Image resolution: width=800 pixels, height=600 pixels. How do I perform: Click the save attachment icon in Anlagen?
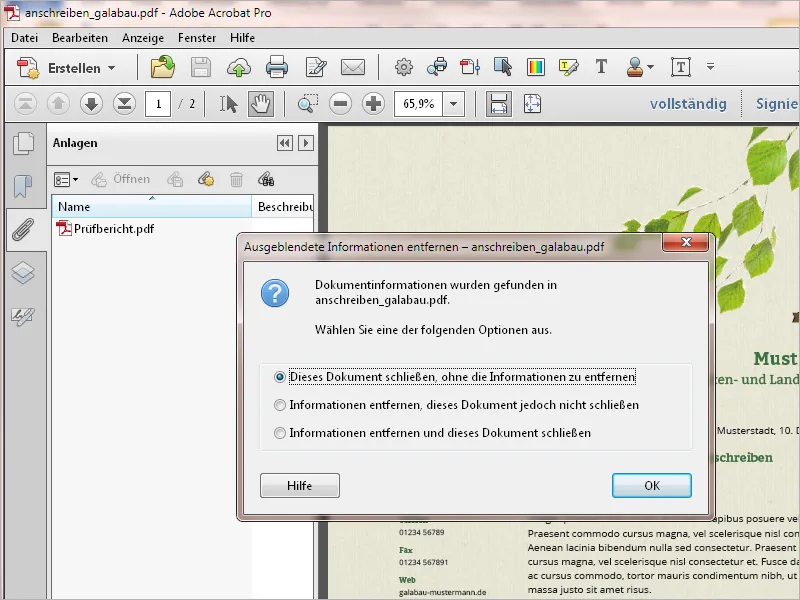[175, 179]
